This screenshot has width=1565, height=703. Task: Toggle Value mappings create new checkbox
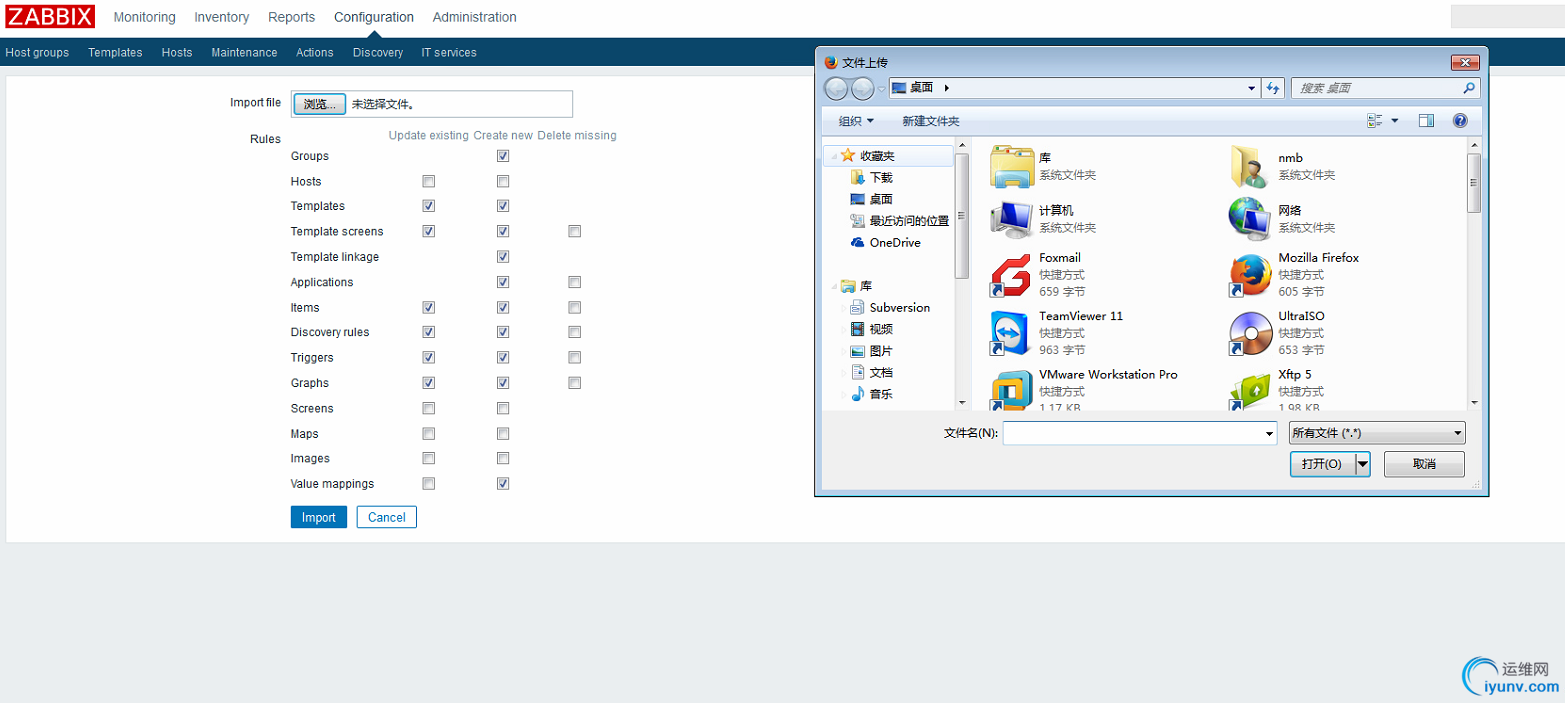pyautogui.click(x=503, y=484)
